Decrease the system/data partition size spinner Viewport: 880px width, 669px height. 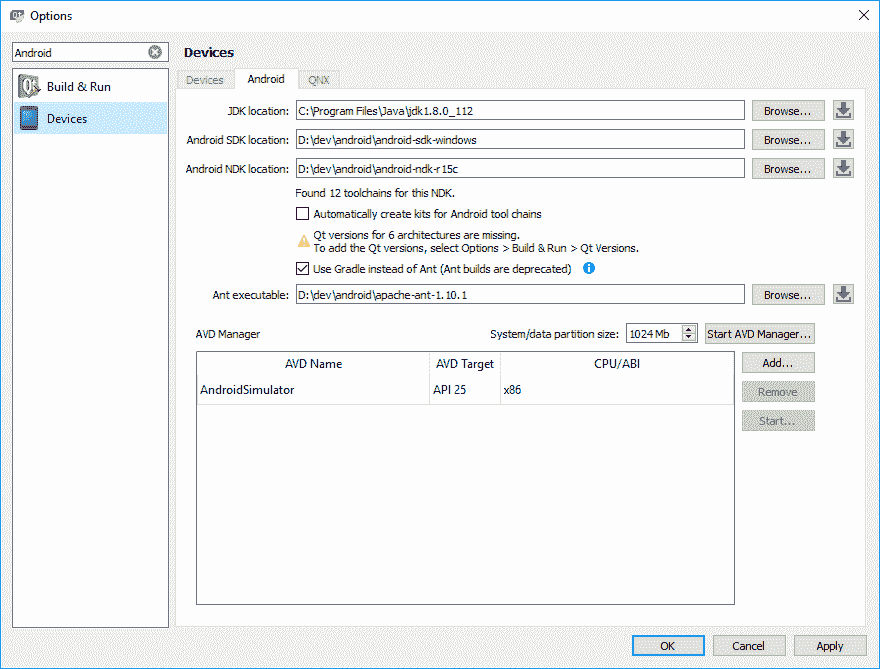pos(690,338)
